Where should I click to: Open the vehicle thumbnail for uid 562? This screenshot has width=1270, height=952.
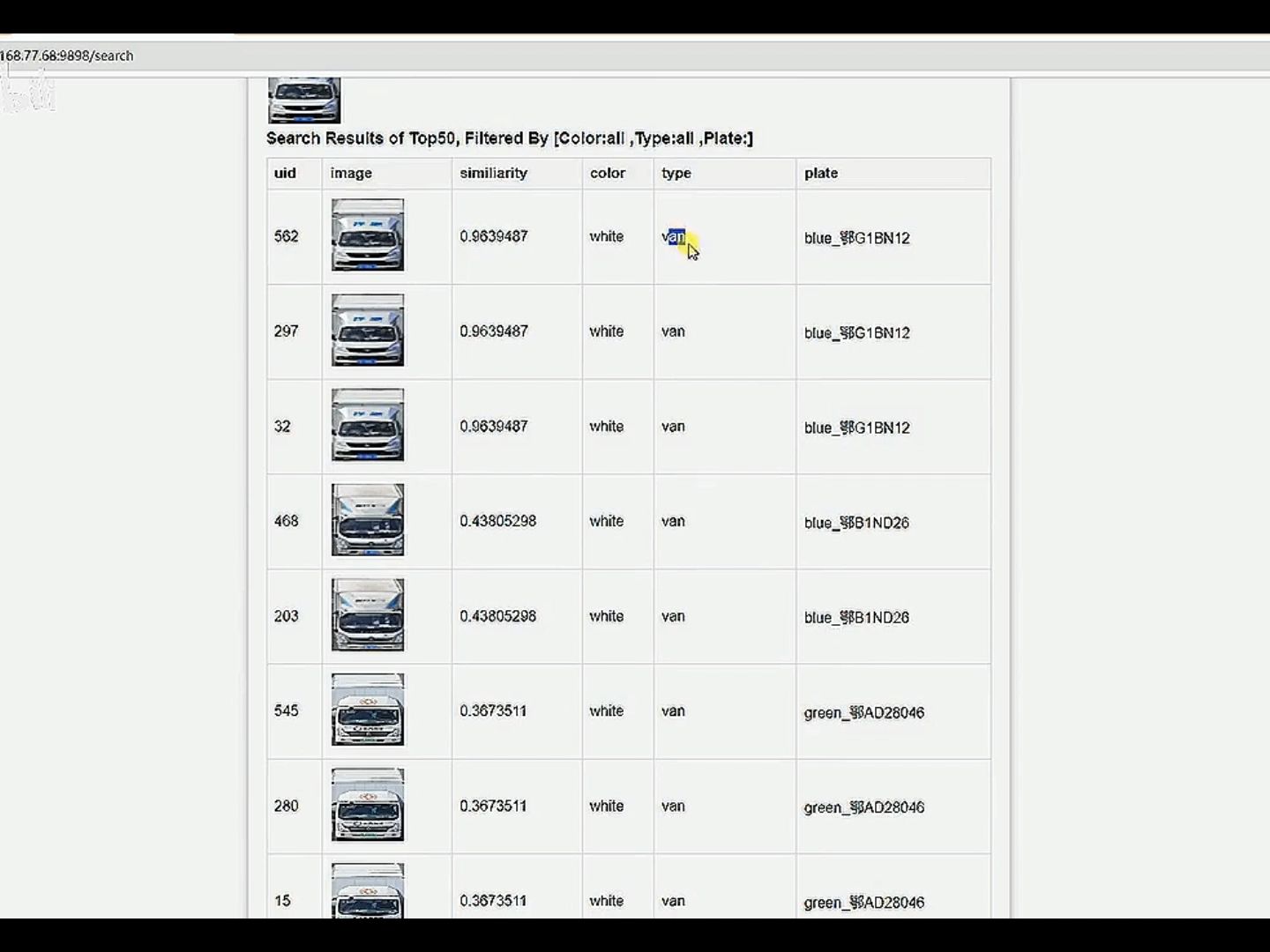tap(368, 235)
